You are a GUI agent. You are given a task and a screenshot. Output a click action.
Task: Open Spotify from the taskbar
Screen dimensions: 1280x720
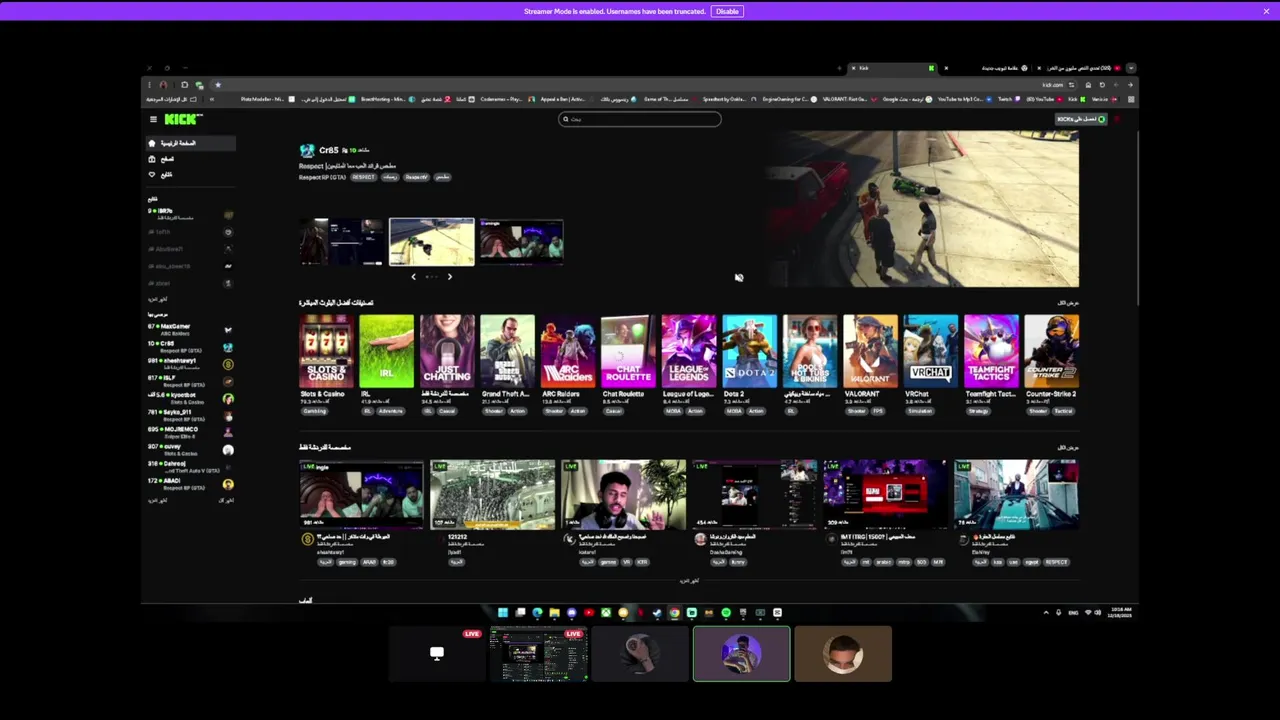pyautogui.click(x=726, y=612)
